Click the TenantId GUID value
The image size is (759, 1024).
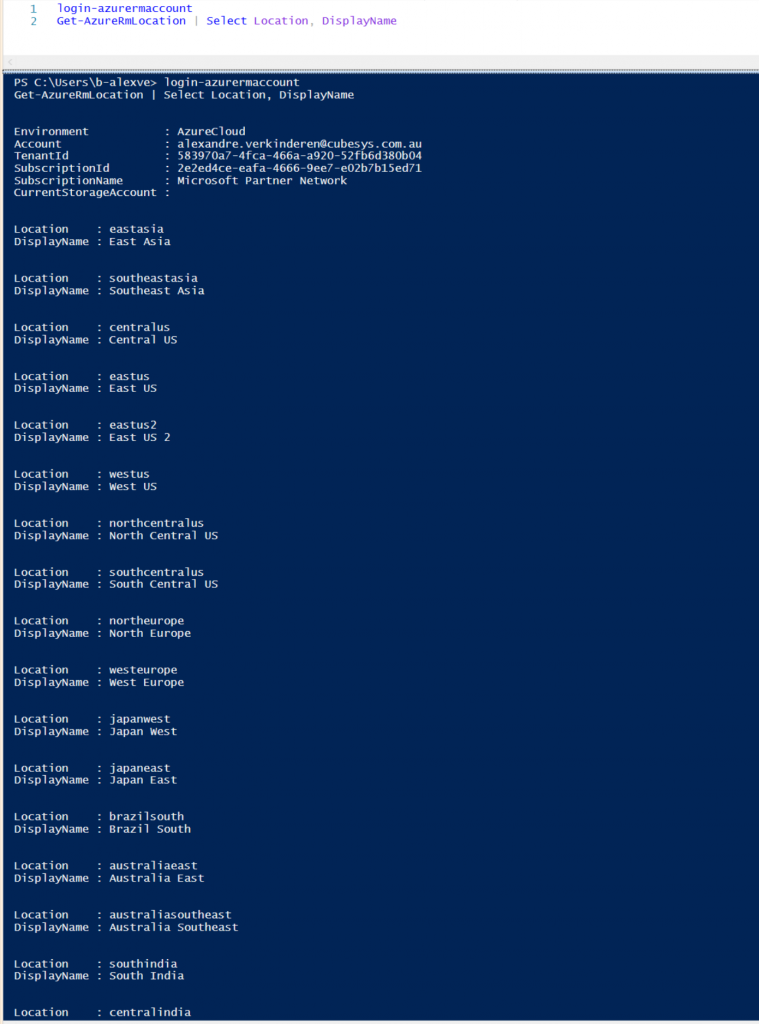pyautogui.click(x=299, y=156)
